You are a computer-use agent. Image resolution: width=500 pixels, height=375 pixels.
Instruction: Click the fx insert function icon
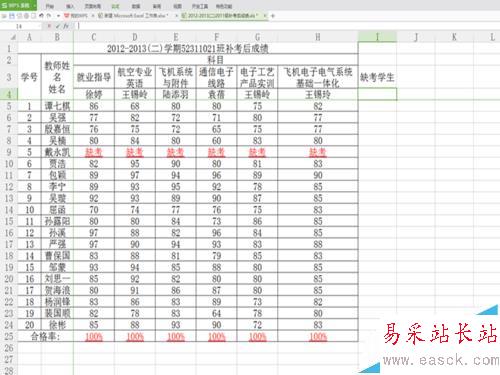click(66, 26)
